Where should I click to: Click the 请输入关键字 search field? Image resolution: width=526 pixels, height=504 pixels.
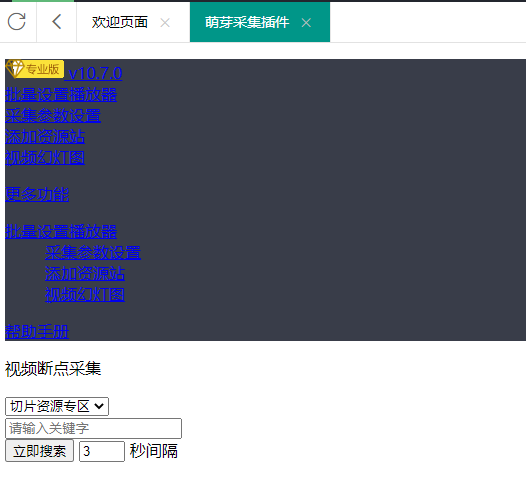[94, 429]
